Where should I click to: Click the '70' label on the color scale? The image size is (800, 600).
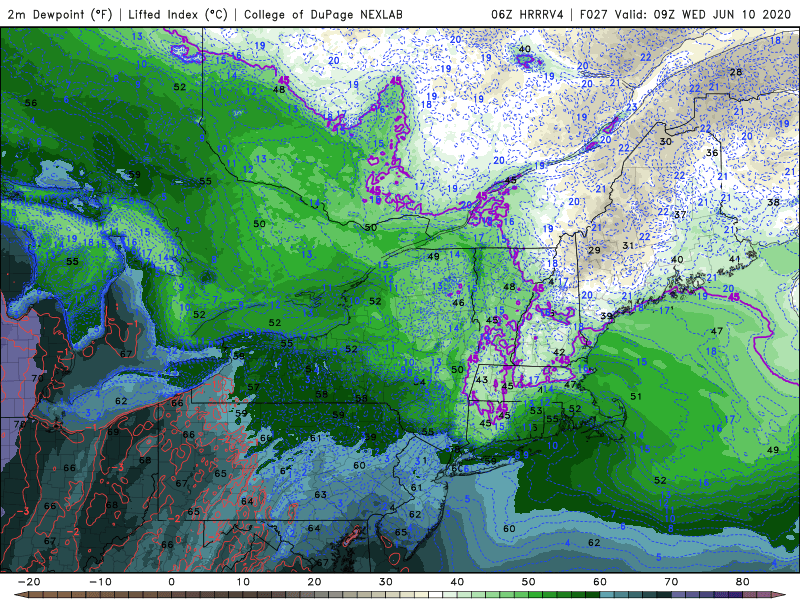671,582
